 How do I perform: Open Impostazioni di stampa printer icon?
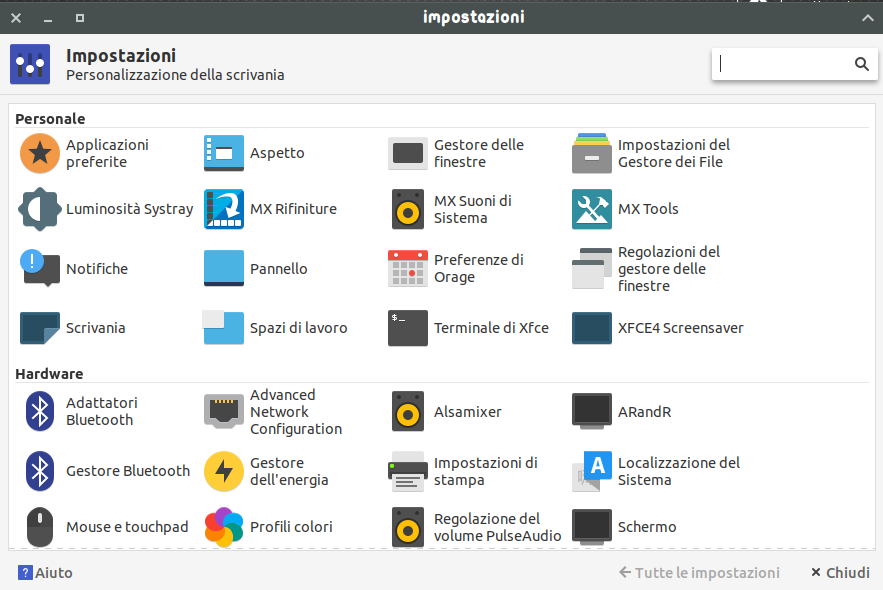point(408,472)
